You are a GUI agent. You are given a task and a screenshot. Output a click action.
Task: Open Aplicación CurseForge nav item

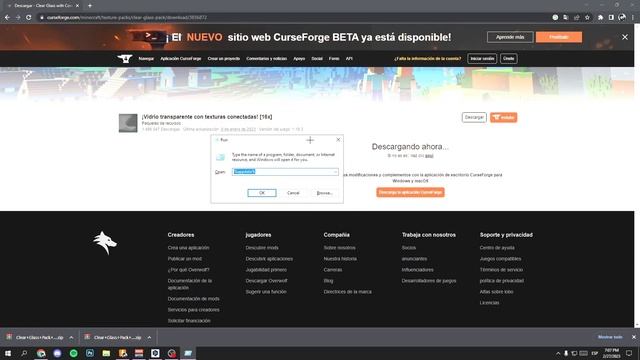click(x=180, y=59)
